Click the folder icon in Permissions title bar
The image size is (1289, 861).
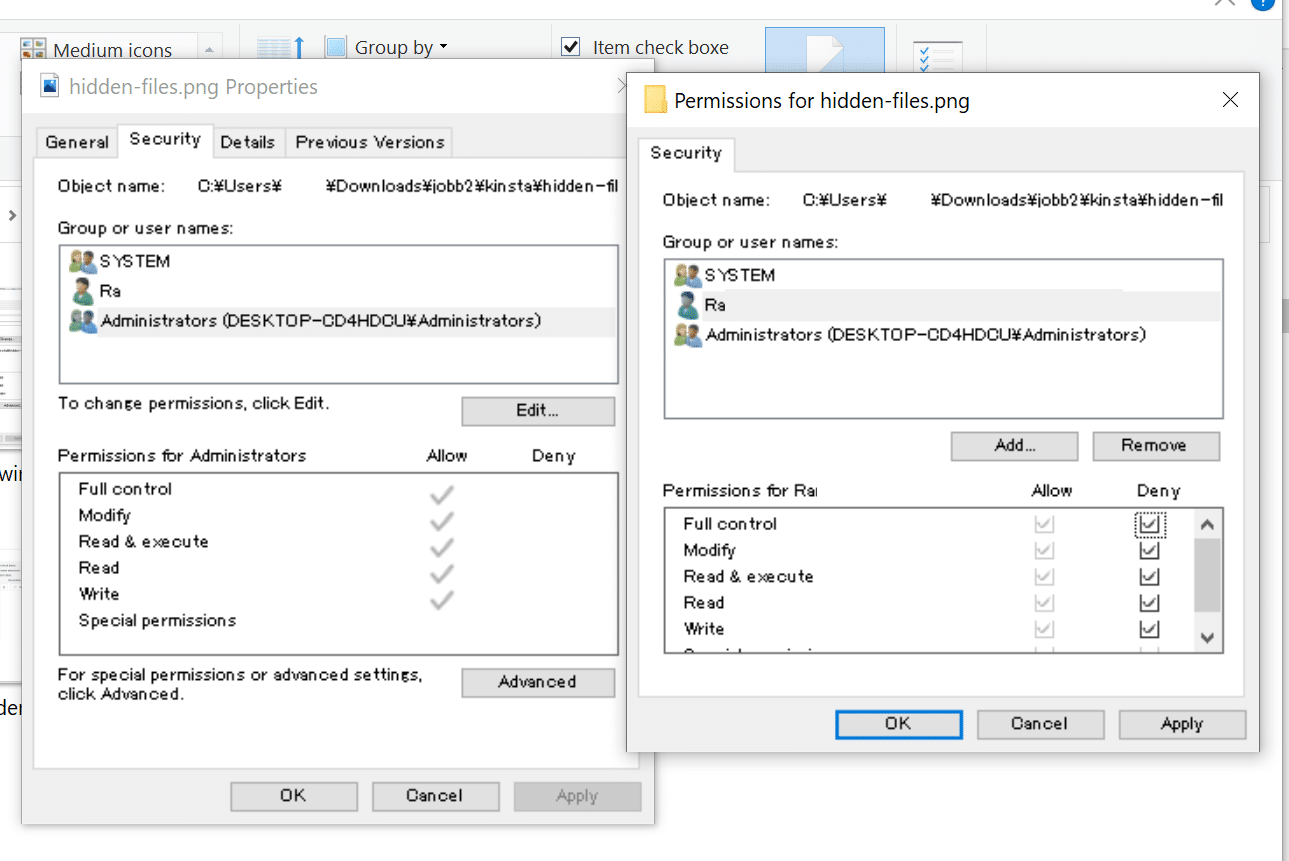tap(655, 100)
